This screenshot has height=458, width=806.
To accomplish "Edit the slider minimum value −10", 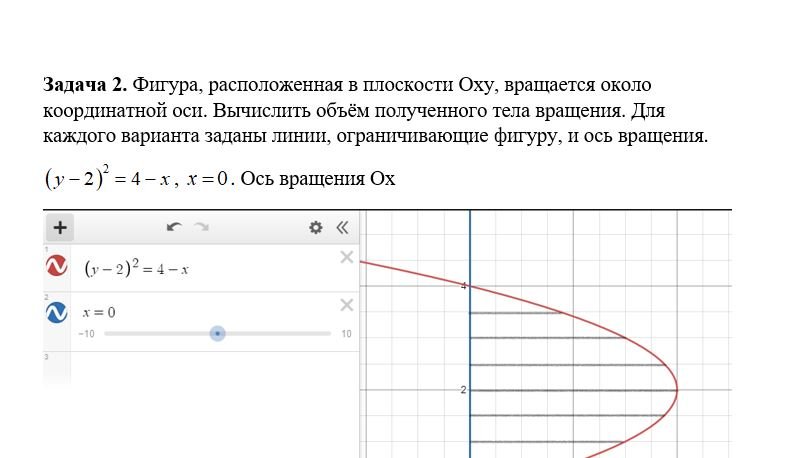I will coord(86,334).
